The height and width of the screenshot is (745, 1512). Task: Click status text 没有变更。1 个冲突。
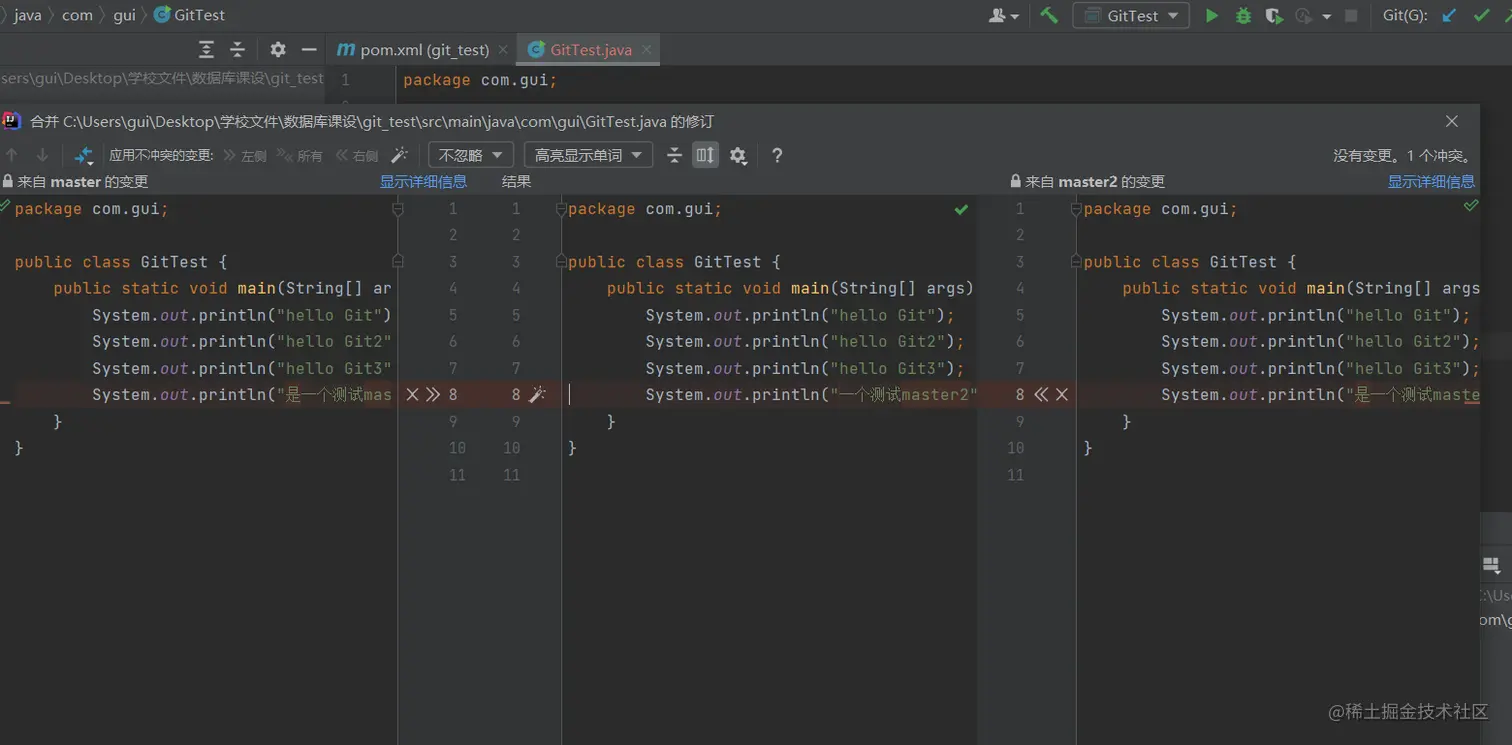point(1402,155)
